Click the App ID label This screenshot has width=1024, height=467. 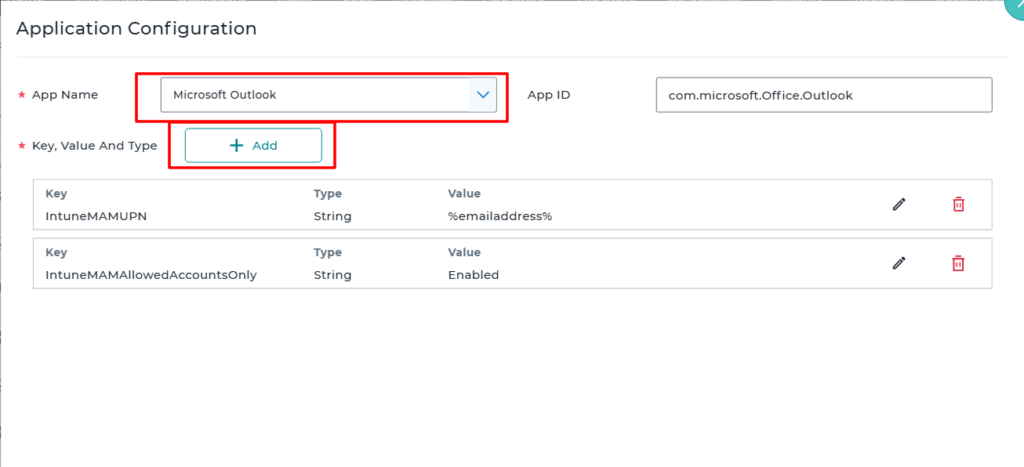point(548,95)
